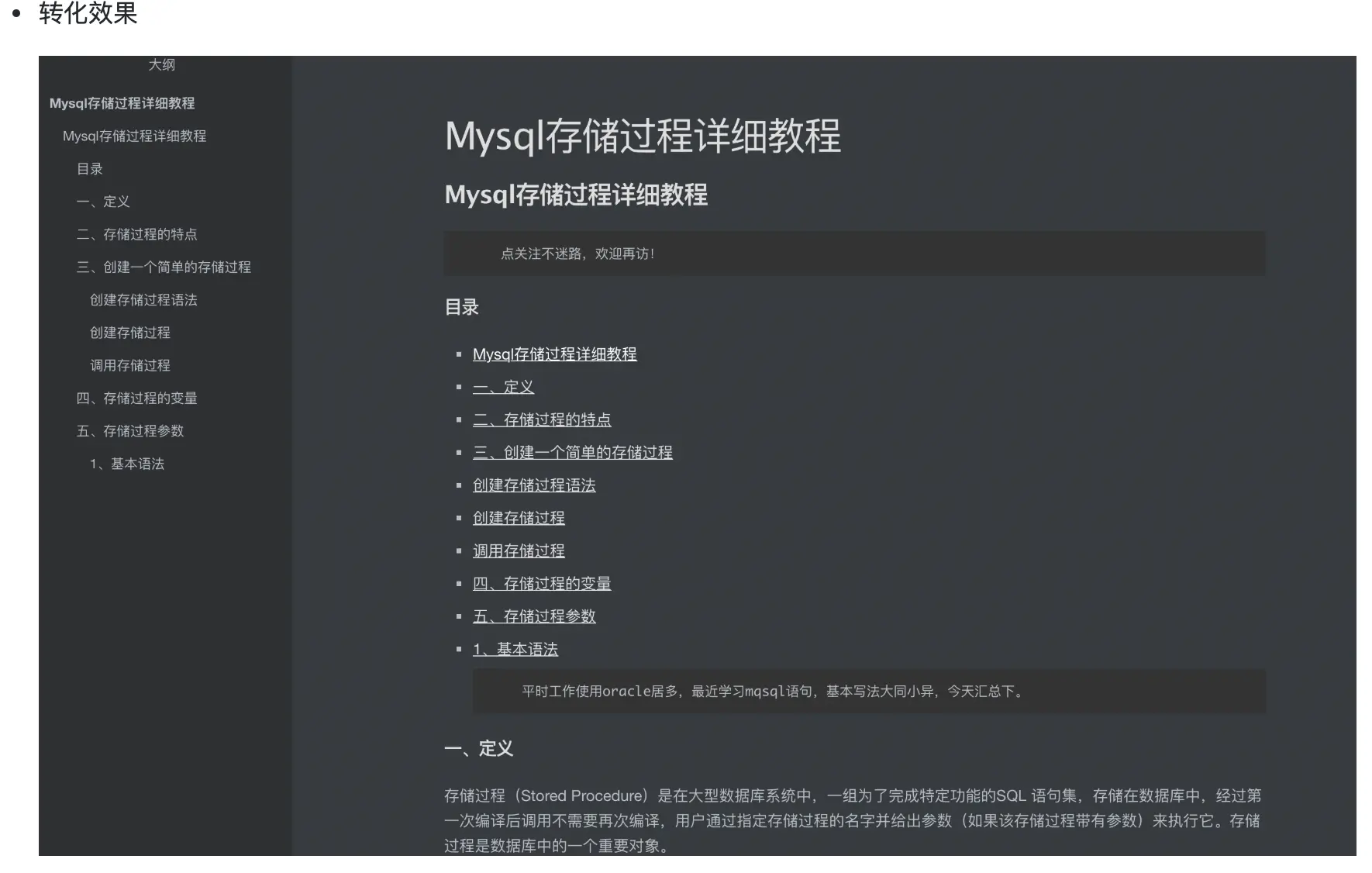Screen dimensions: 1372x873
Task: Follow the underlined "调用存储过程" contents link
Action: [519, 550]
